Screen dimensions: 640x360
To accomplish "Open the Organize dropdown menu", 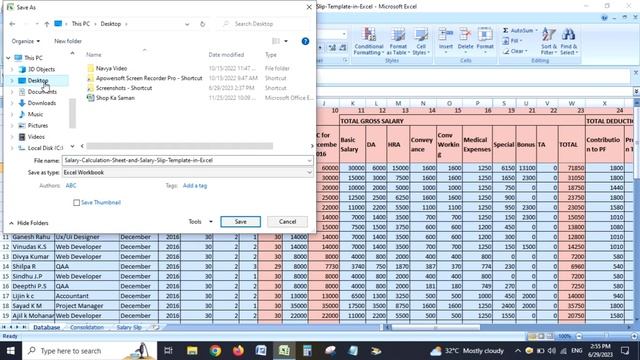I will [26, 41].
